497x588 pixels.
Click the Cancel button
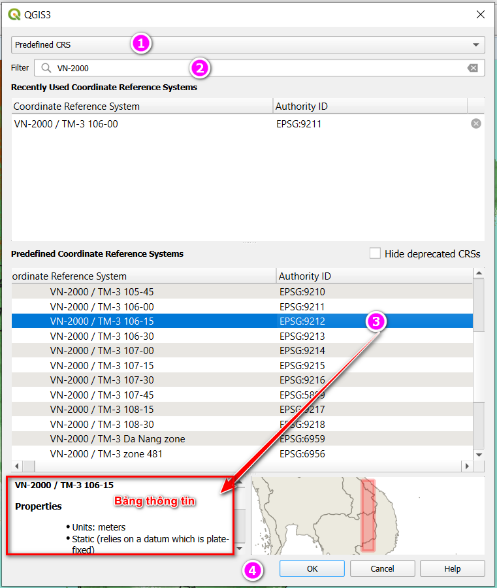pos(382,569)
